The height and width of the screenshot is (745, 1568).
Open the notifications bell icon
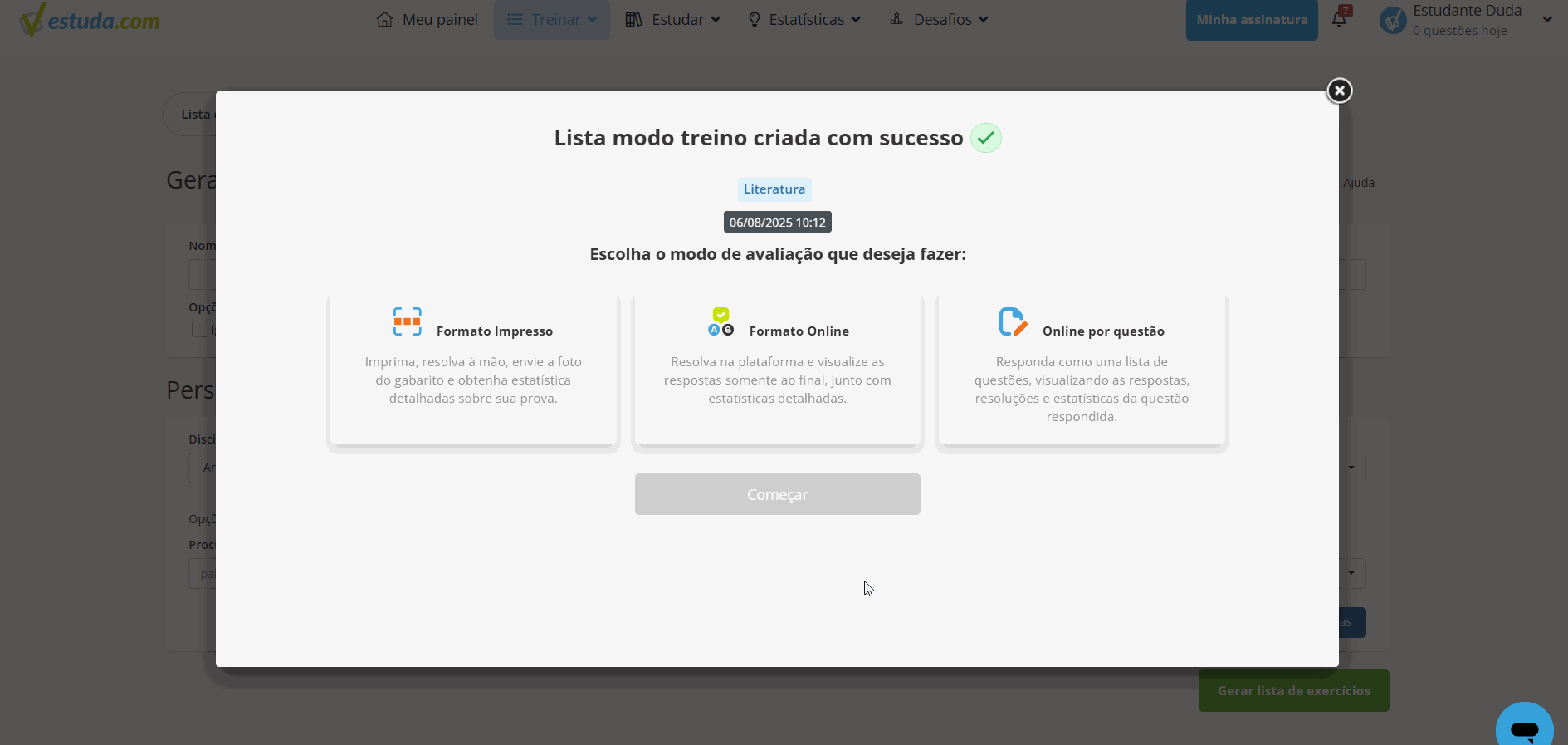pos(1340,18)
